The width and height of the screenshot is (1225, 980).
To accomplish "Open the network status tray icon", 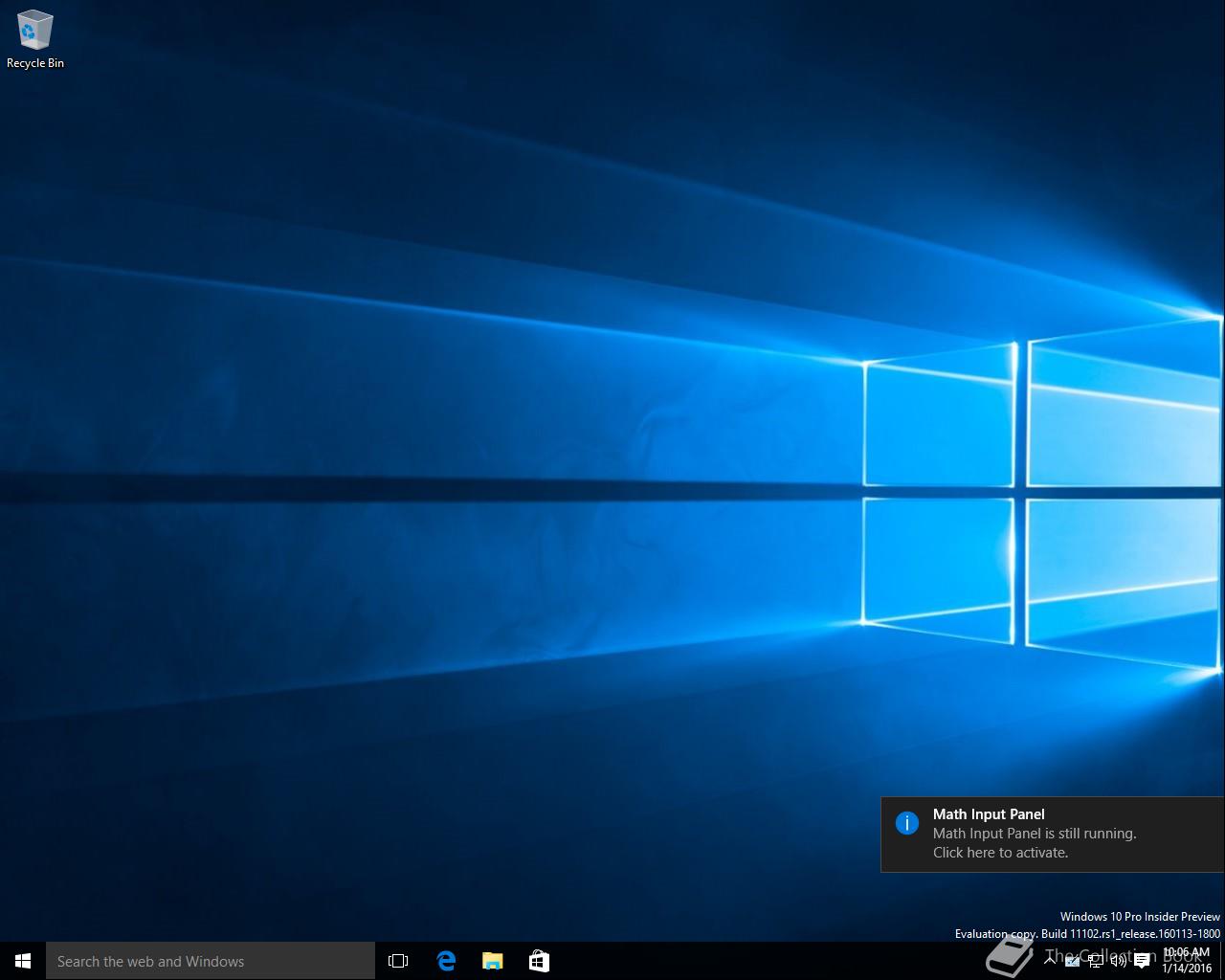I will tap(1096, 961).
